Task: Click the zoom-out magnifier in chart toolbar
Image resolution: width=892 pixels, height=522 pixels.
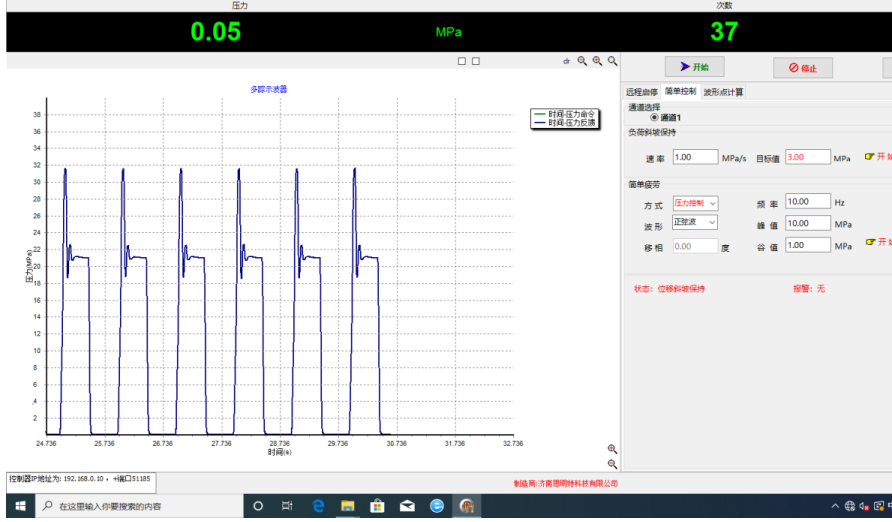Action: [582, 61]
